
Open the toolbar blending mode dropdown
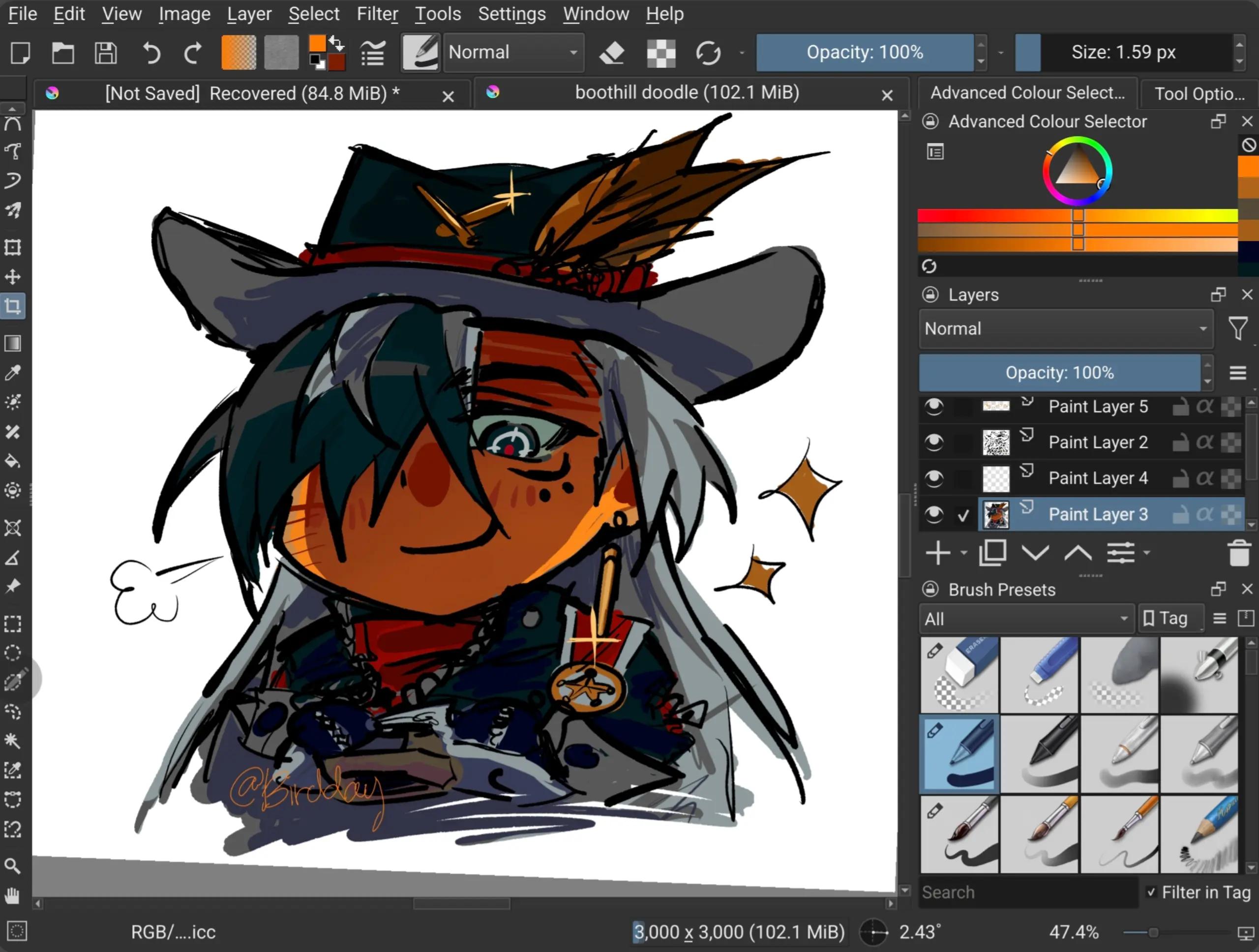pyautogui.click(x=513, y=52)
